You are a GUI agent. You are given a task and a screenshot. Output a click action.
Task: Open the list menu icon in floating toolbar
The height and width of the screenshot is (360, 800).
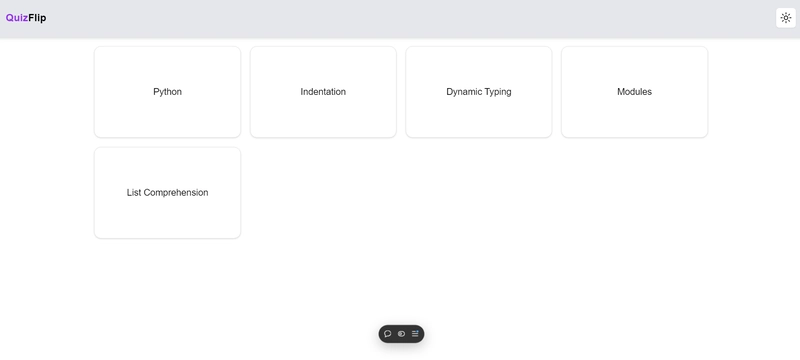click(415, 334)
